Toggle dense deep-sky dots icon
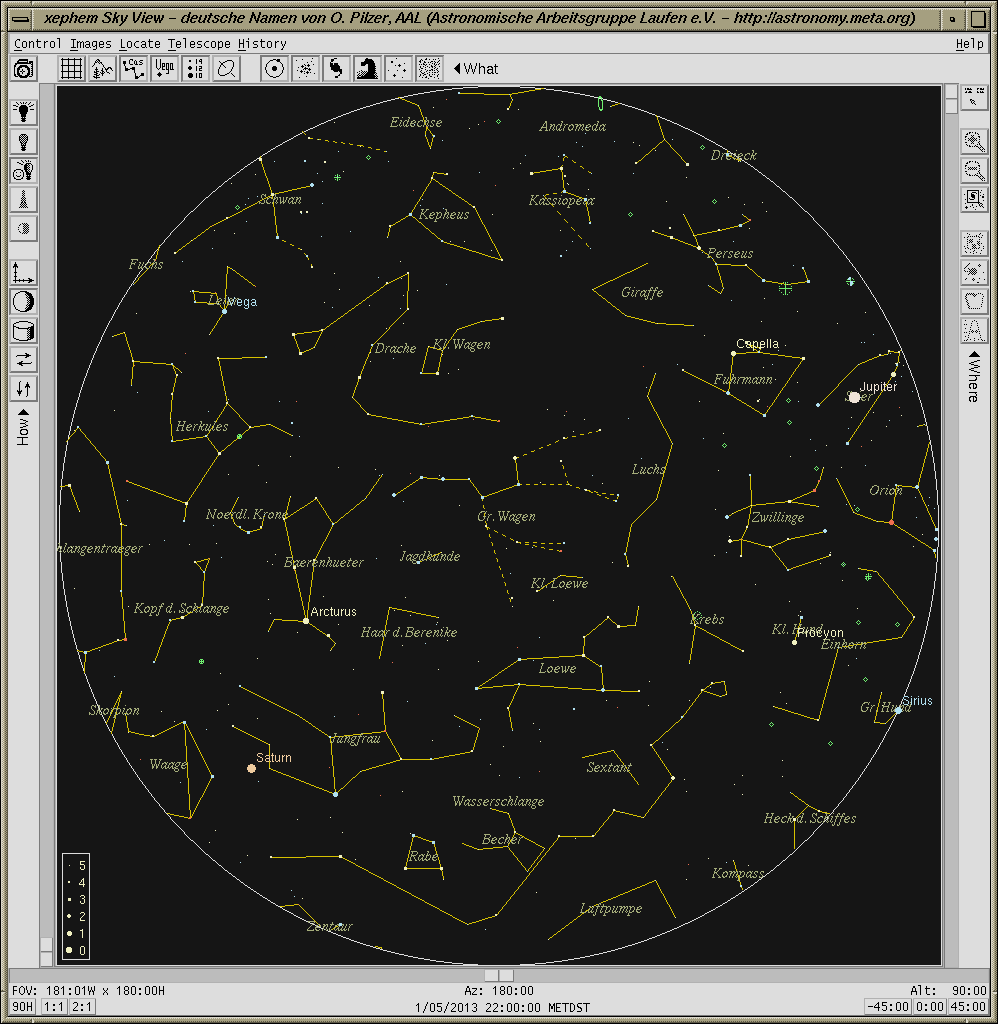 point(429,69)
